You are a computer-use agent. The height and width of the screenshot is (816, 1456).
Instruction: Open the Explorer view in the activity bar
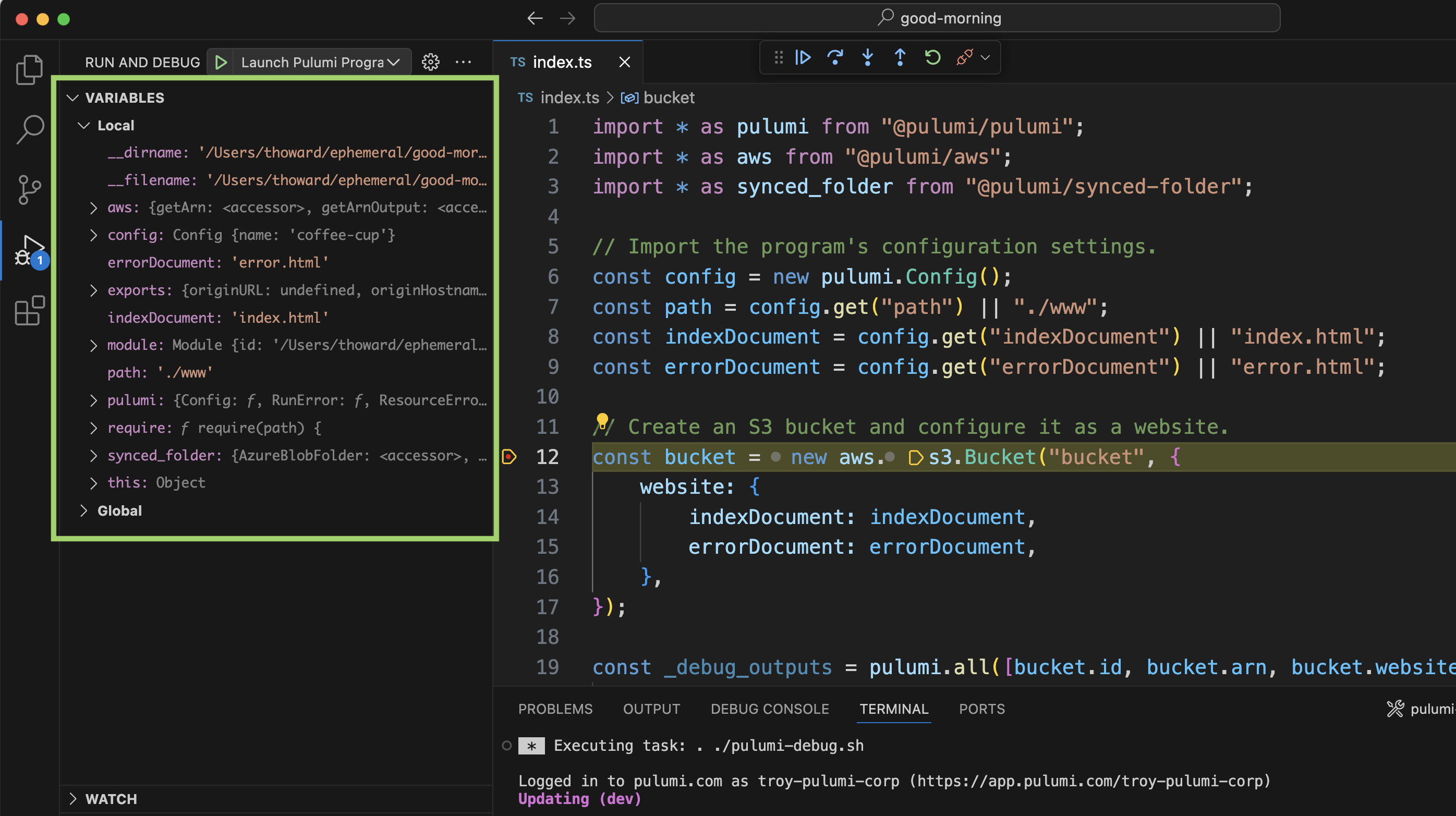(29, 69)
